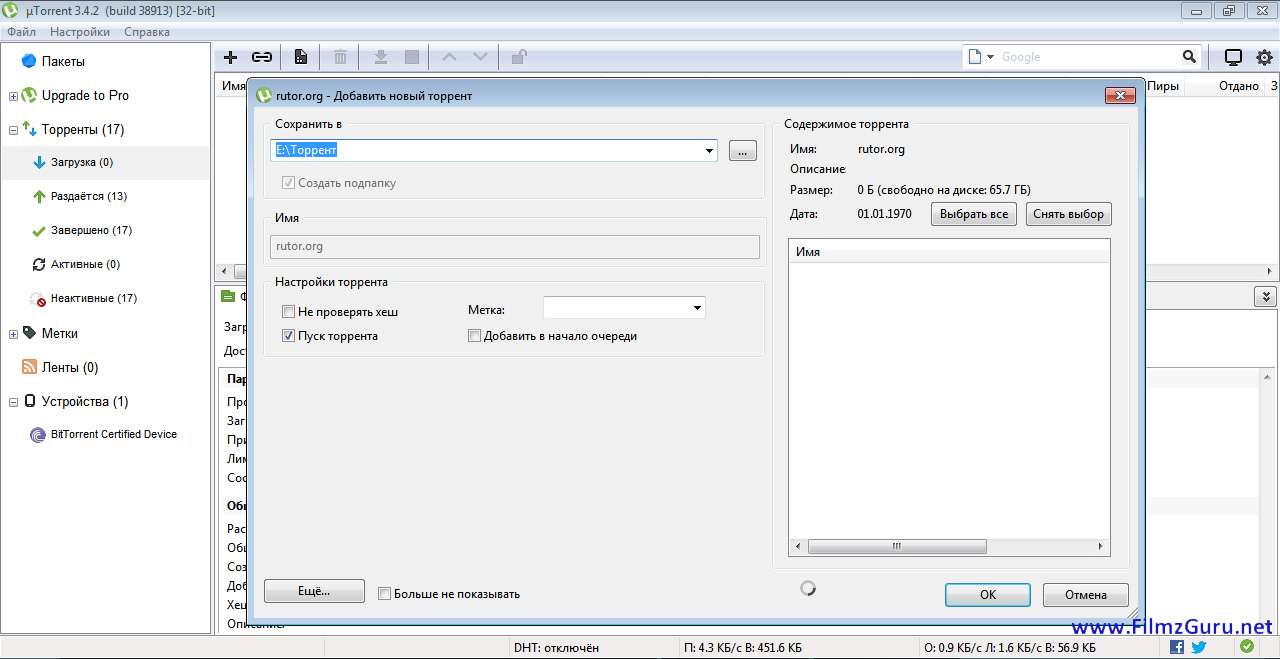Expand the save path dropdown arrow

pos(709,151)
